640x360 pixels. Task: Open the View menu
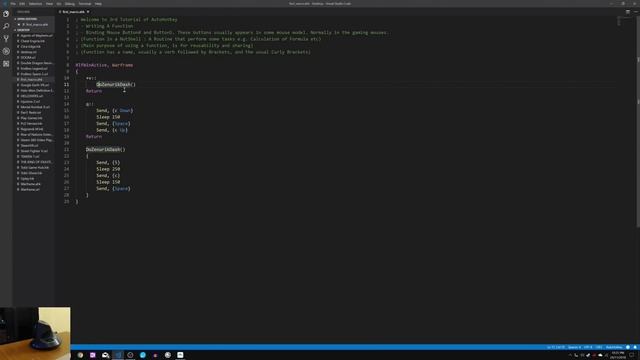coord(49,4)
